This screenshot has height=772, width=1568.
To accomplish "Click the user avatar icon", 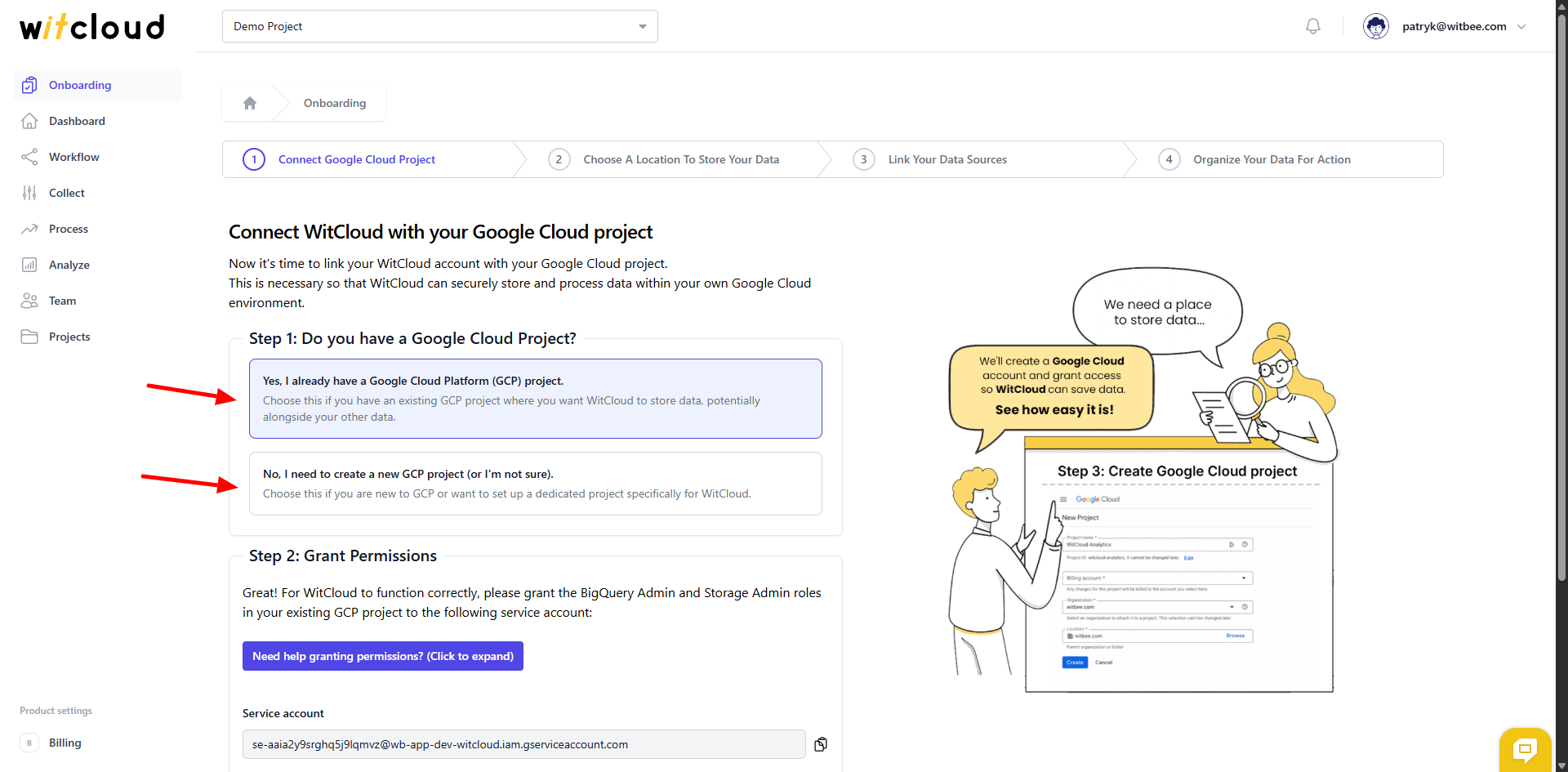I will (x=1376, y=26).
